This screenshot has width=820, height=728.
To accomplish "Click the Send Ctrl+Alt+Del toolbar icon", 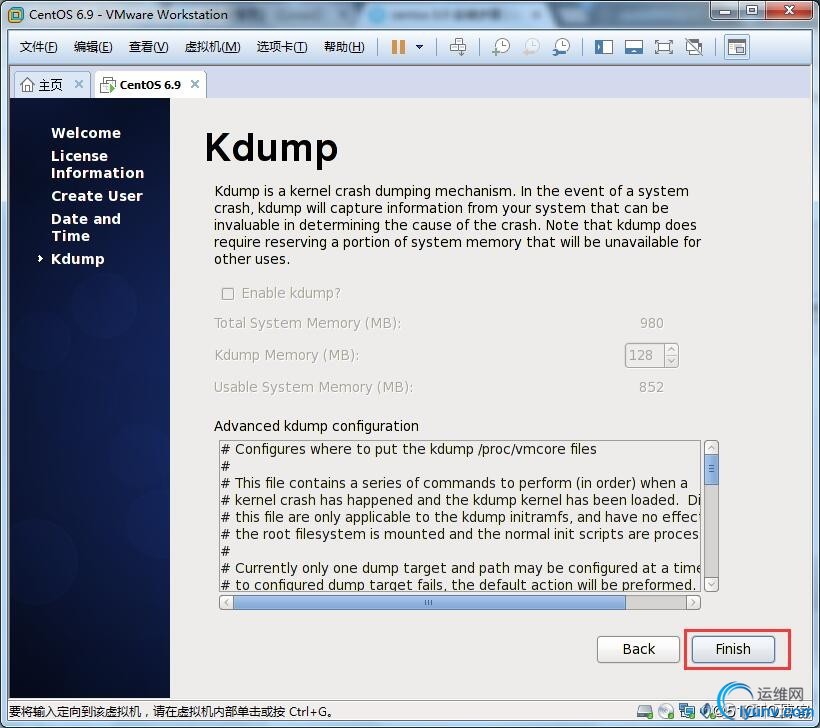I will 458,47.
